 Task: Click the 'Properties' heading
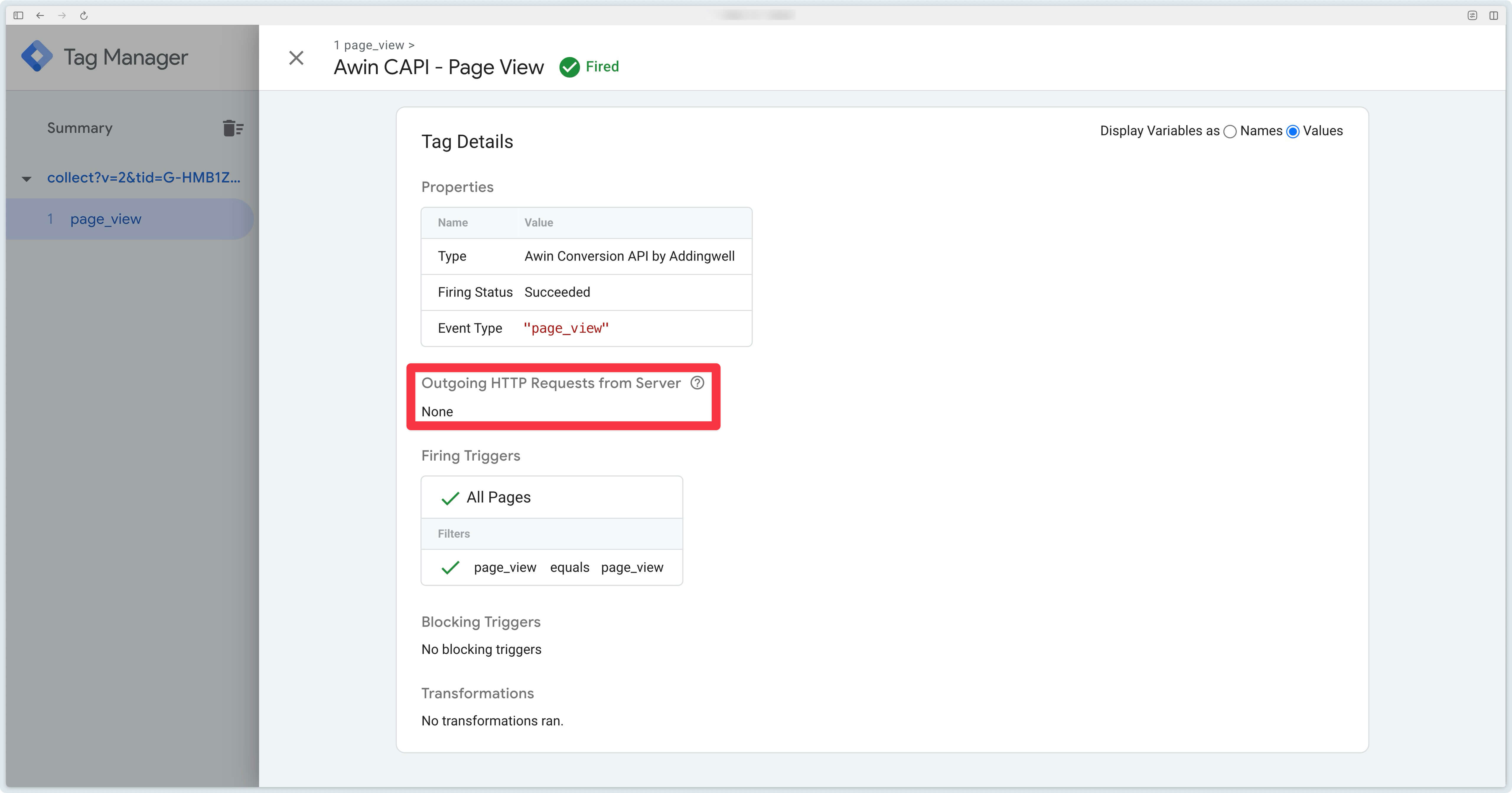(x=457, y=187)
